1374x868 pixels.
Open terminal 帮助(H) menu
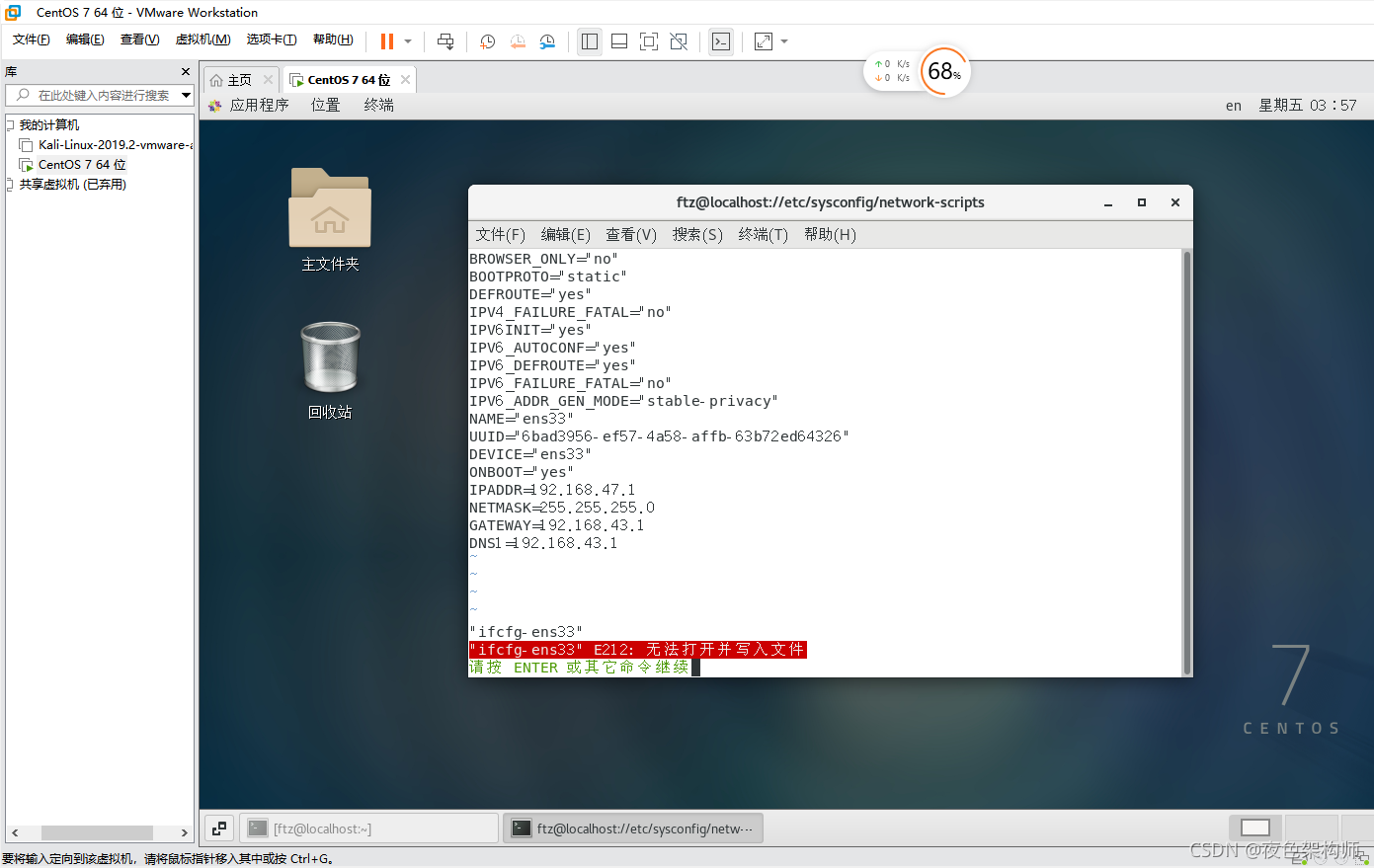click(831, 235)
